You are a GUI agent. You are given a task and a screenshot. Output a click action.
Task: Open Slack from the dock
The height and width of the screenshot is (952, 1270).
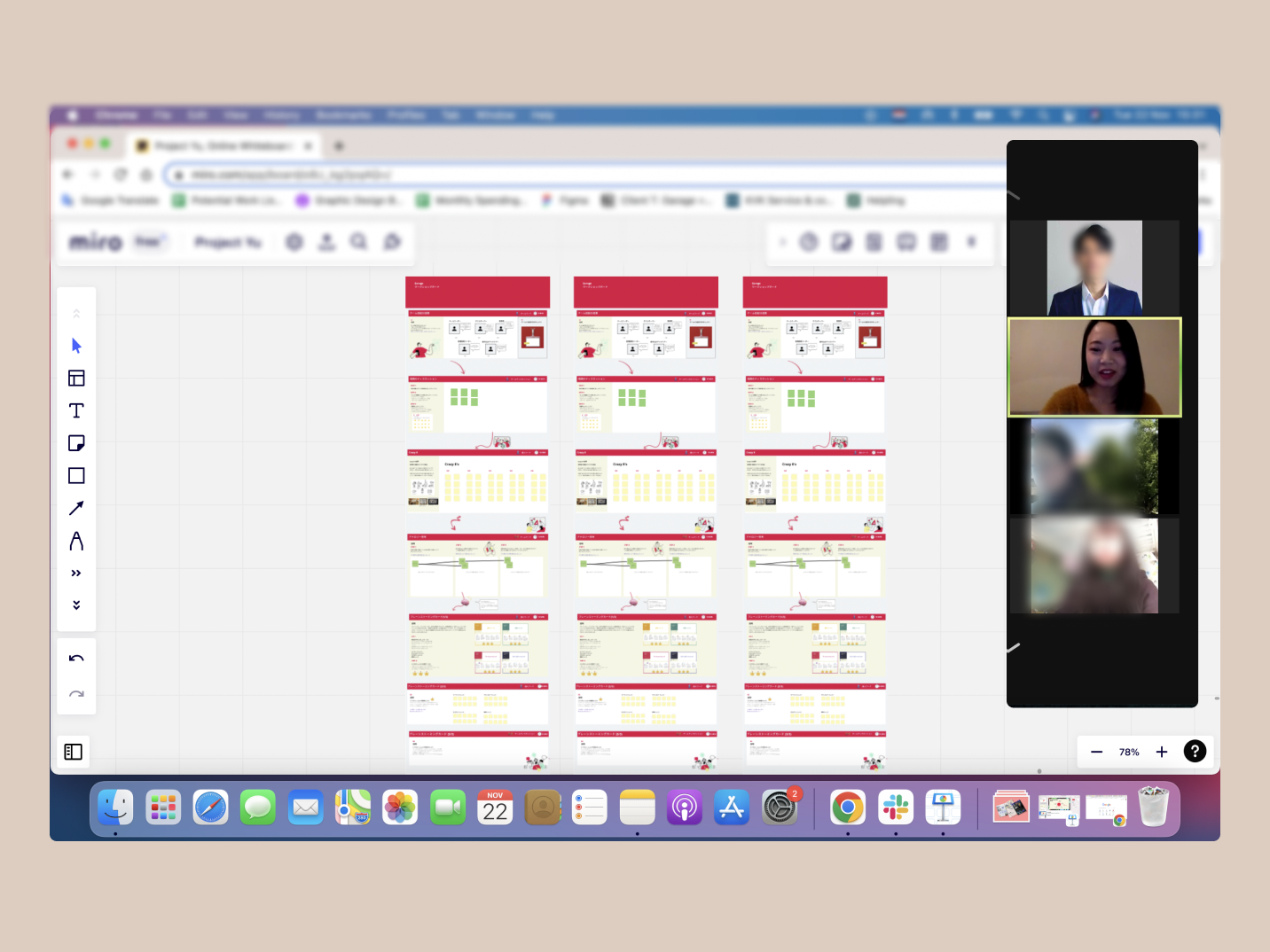pyautogui.click(x=896, y=808)
